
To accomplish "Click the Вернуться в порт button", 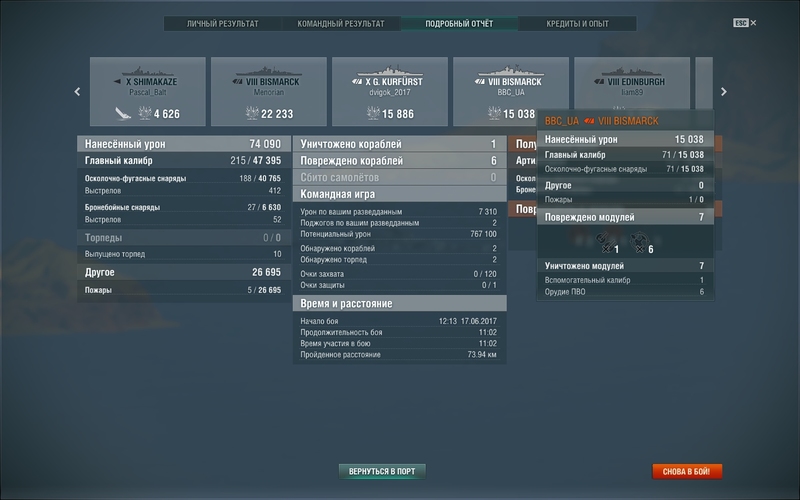I will point(382,471).
